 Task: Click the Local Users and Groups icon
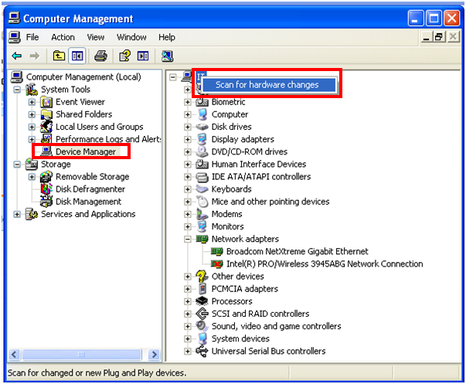46,127
